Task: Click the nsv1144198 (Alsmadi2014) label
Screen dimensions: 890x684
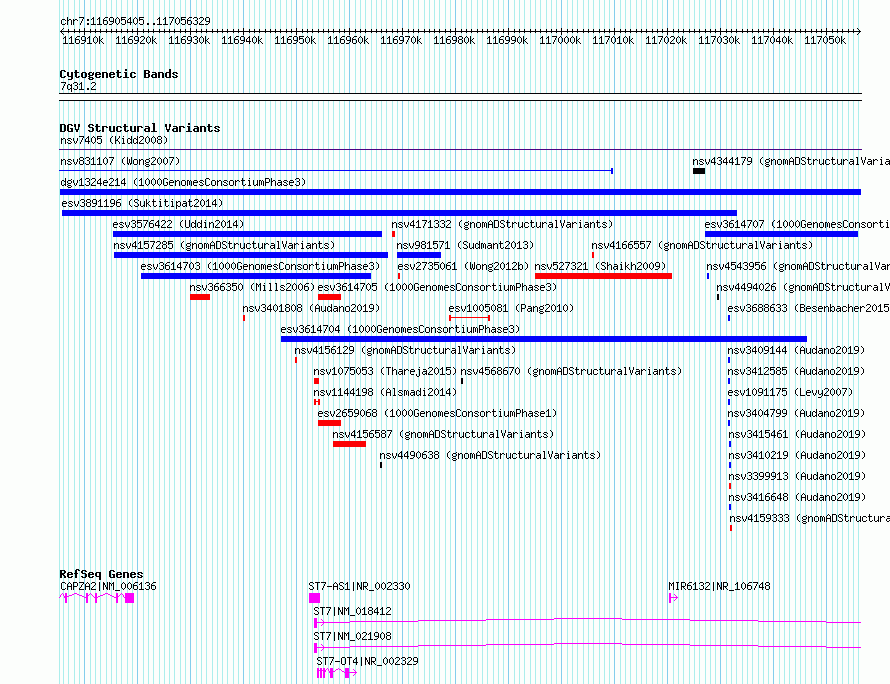Action: (x=385, y=392)
